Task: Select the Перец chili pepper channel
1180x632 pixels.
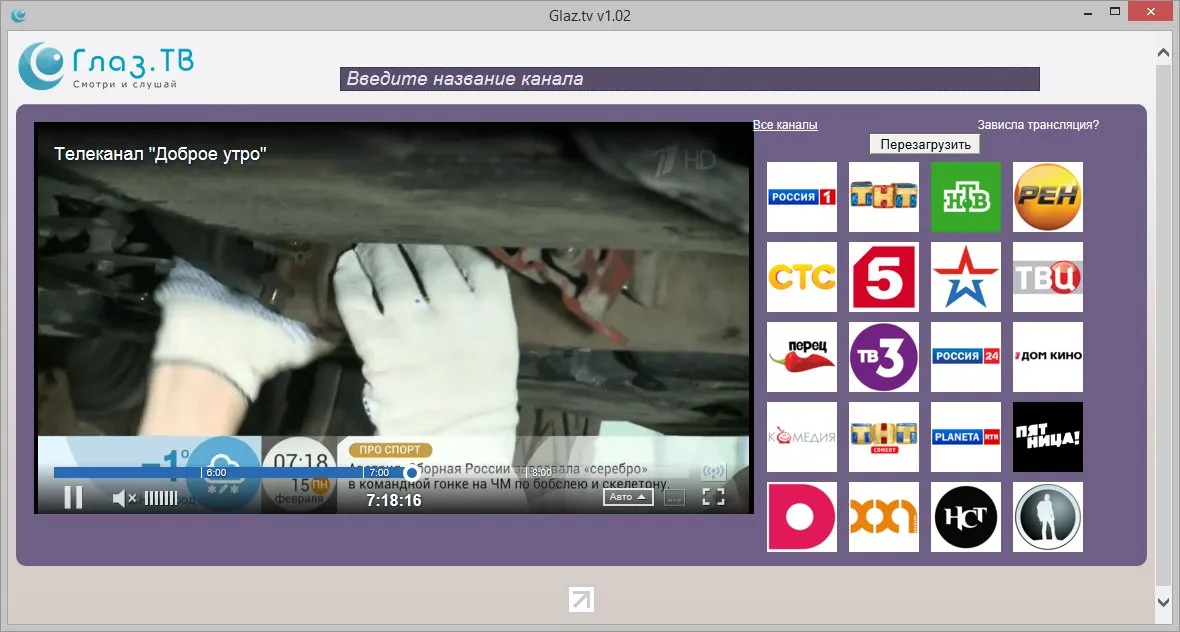Action: (x=801, y=357)
